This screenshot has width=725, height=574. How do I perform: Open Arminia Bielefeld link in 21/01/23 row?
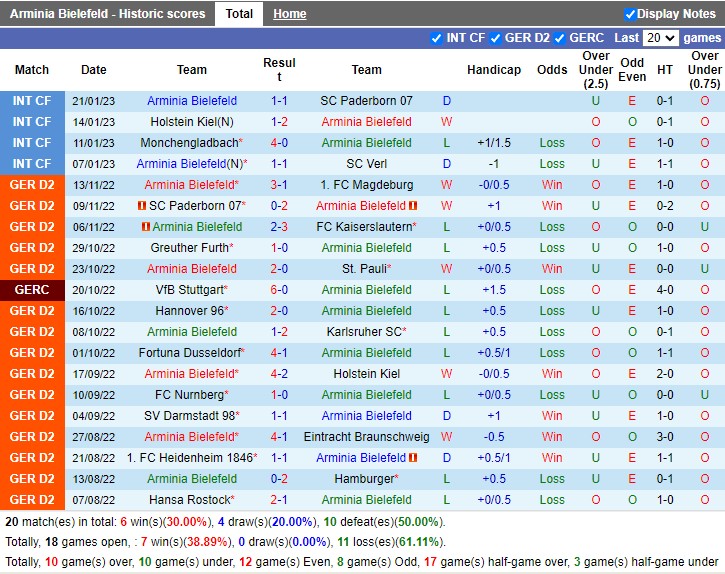point(192,101)
